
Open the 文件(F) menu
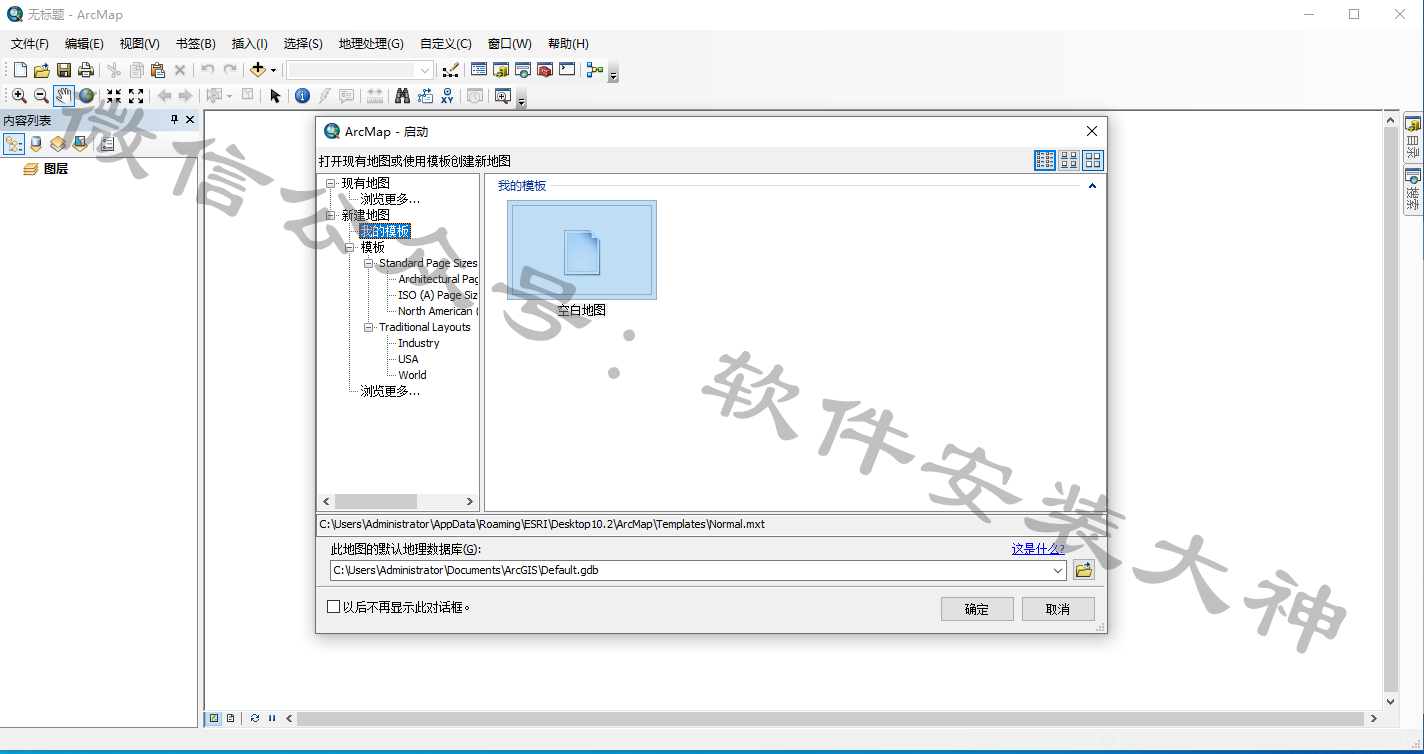coord(30,44)
